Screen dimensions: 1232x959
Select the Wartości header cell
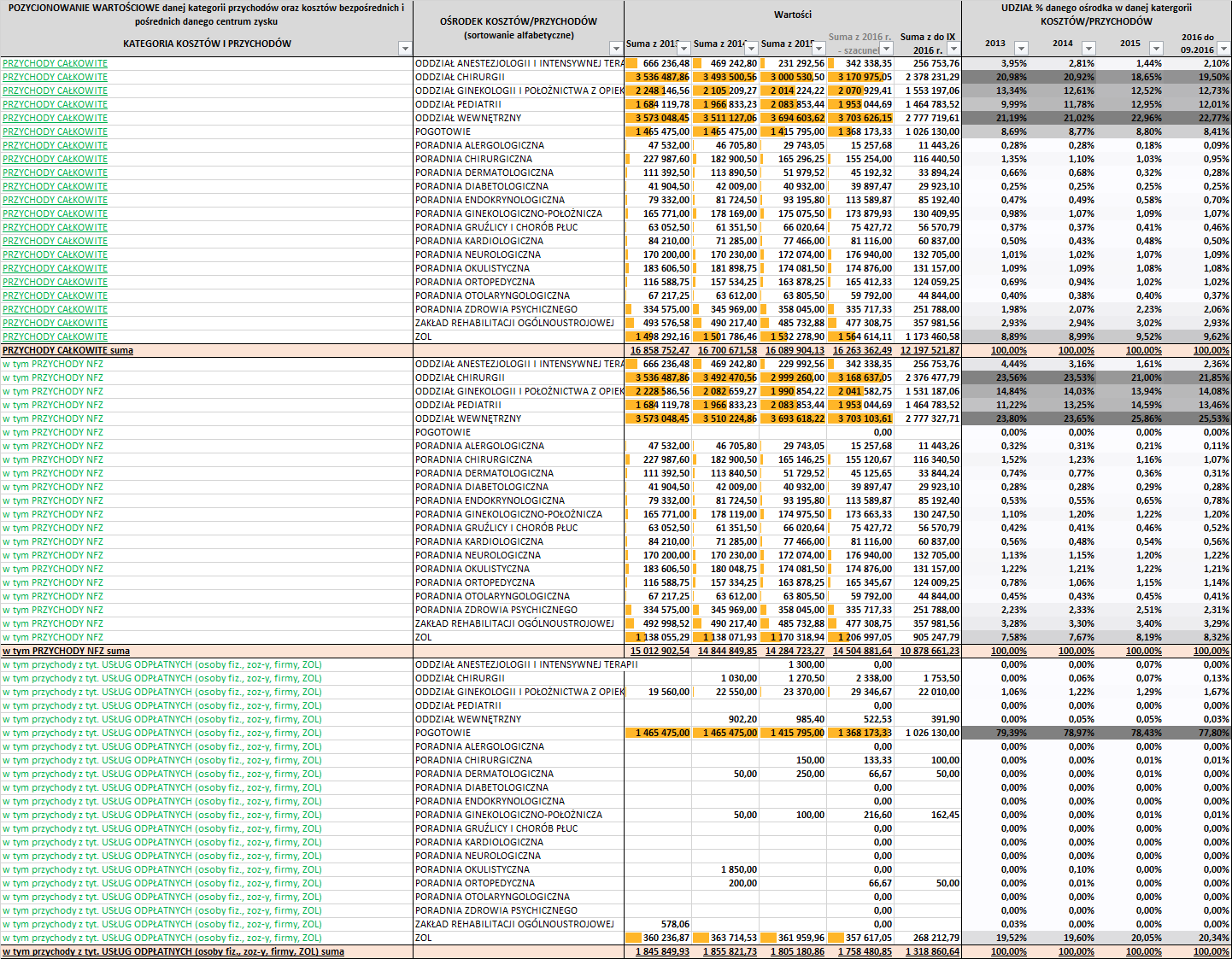tap(793, 15)
